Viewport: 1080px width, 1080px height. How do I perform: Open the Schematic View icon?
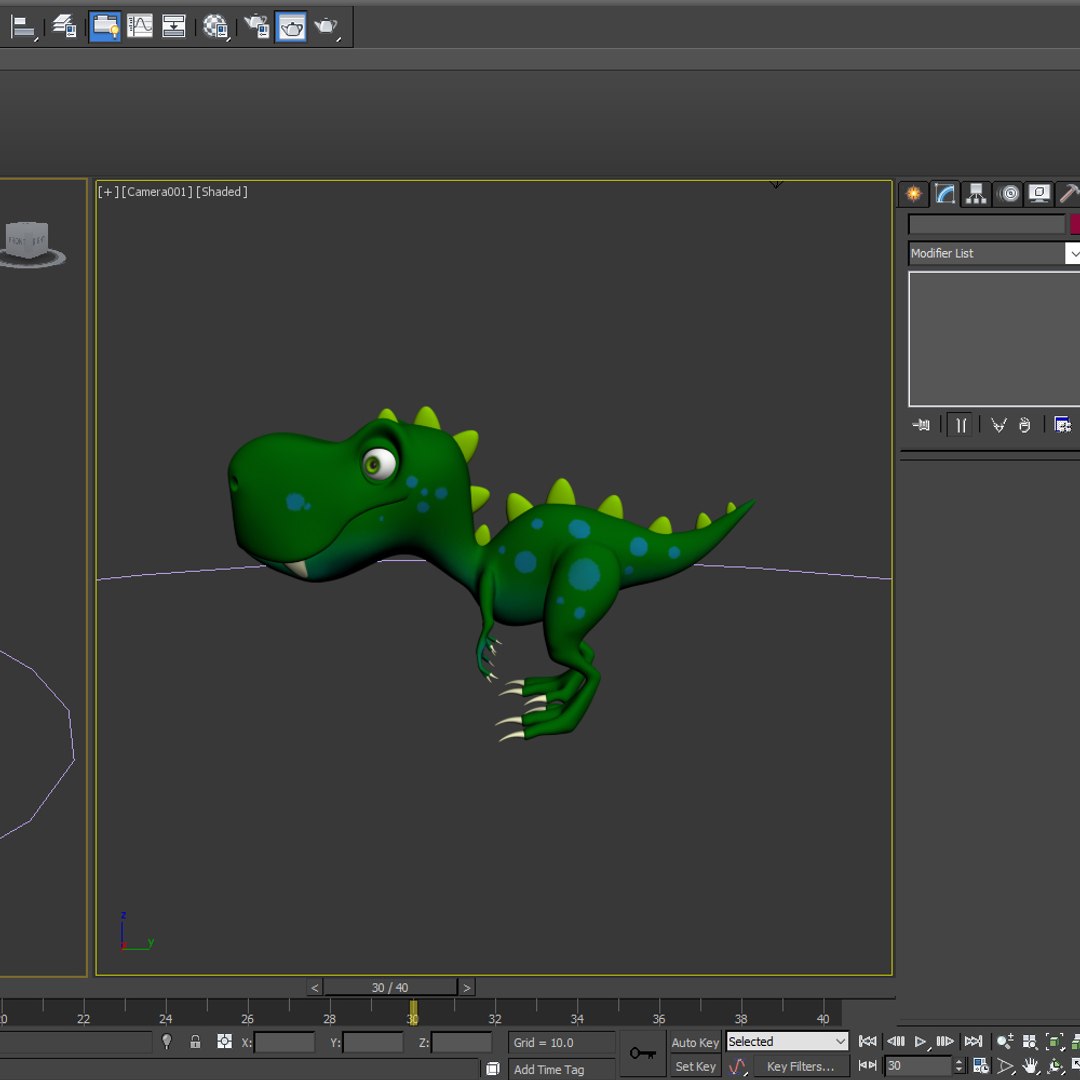coord(174,27)
